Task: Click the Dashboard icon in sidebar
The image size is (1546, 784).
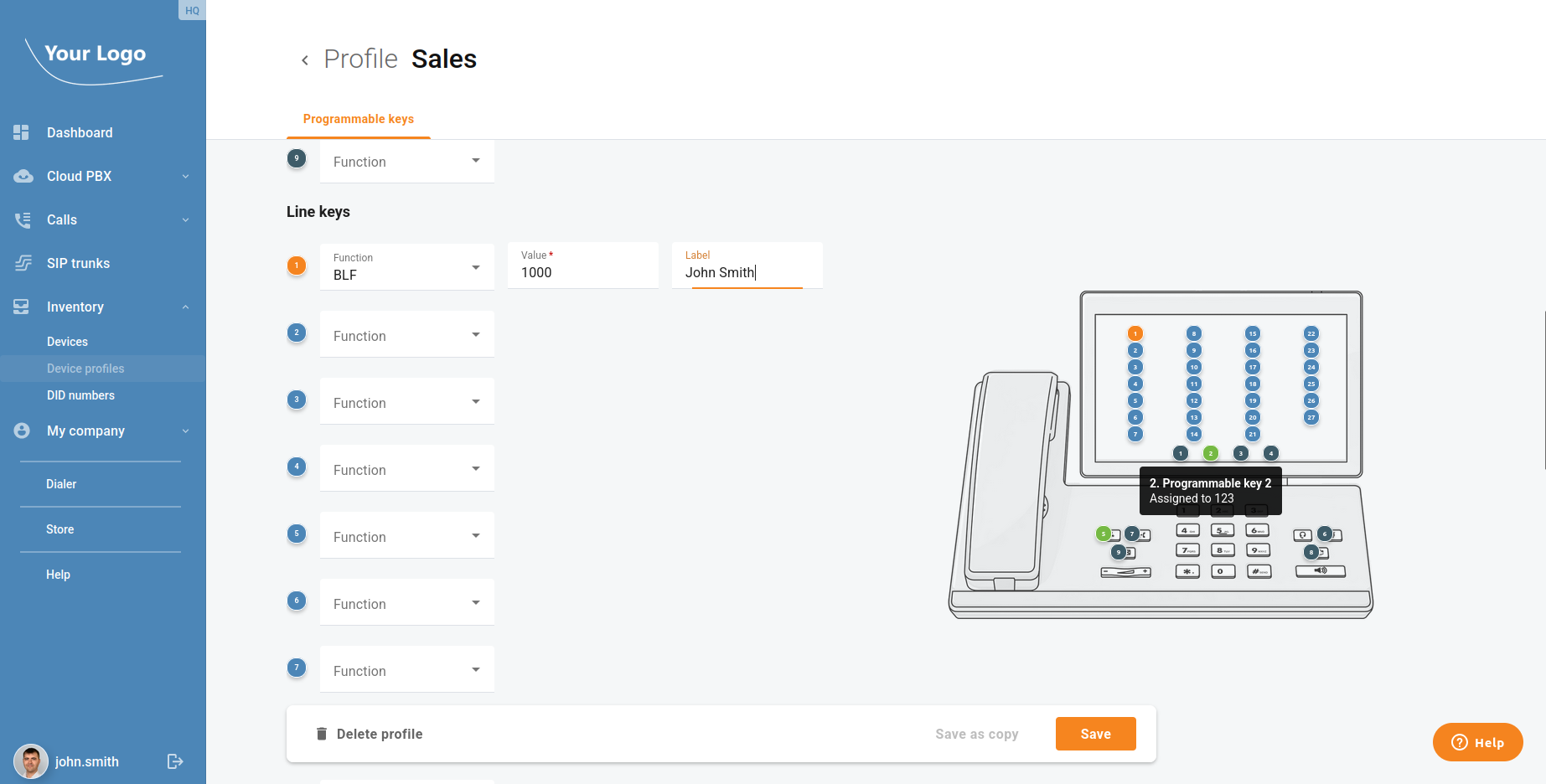Action: [x=22, y=132]
